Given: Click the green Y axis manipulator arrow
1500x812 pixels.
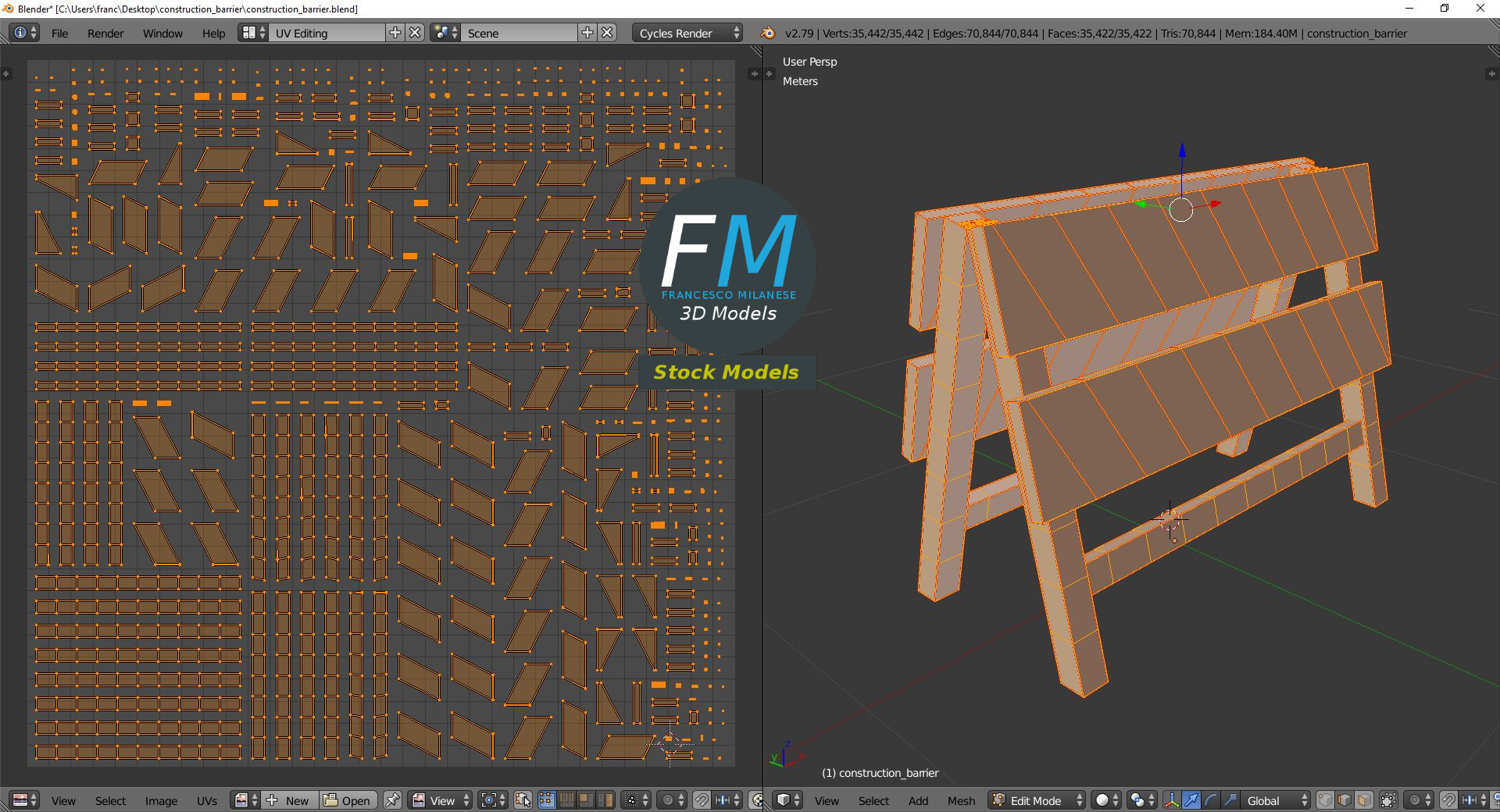Looking at the screenshot, I should click(x=1141, y=204).
